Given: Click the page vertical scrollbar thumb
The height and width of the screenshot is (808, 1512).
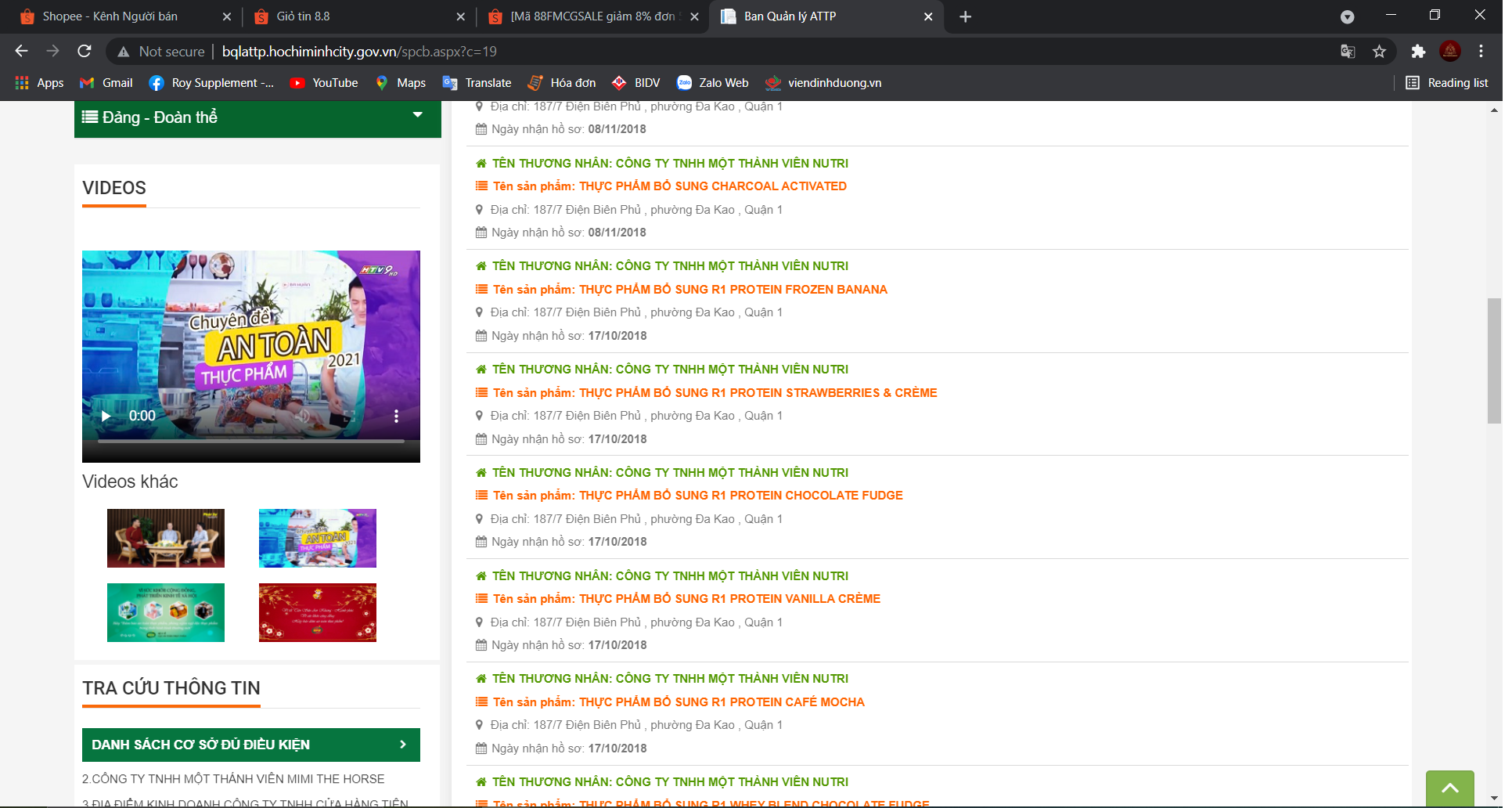Looking at the screenshot, I should 1494,360.
